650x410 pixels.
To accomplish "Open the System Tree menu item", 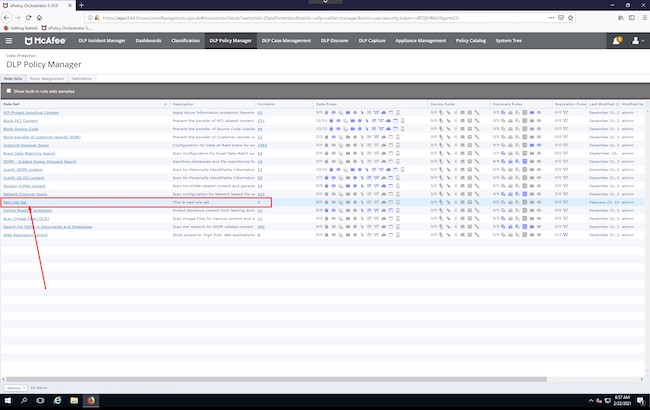I will [509, 41].
